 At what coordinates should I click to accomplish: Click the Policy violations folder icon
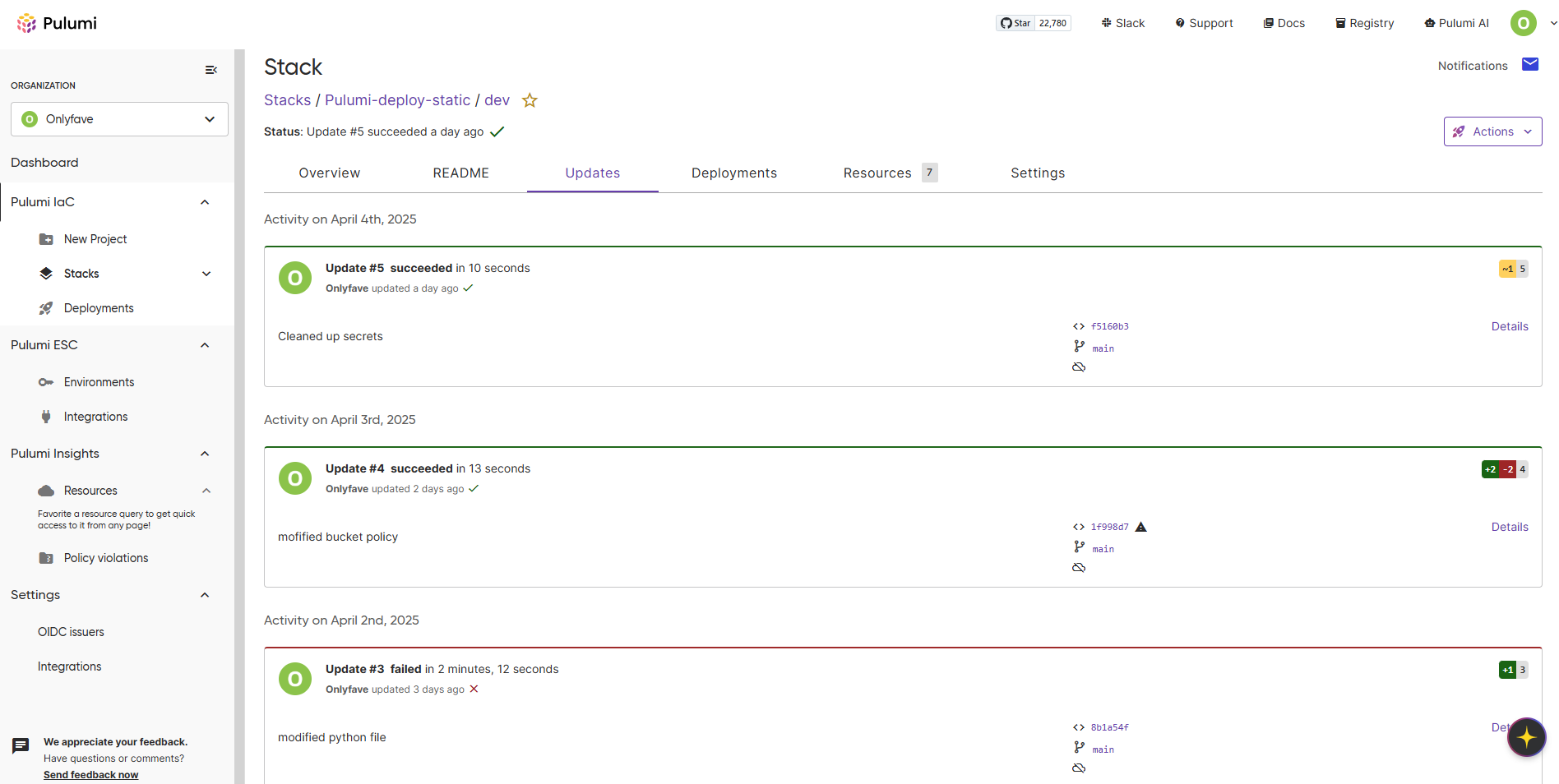(x=46, y=558)
